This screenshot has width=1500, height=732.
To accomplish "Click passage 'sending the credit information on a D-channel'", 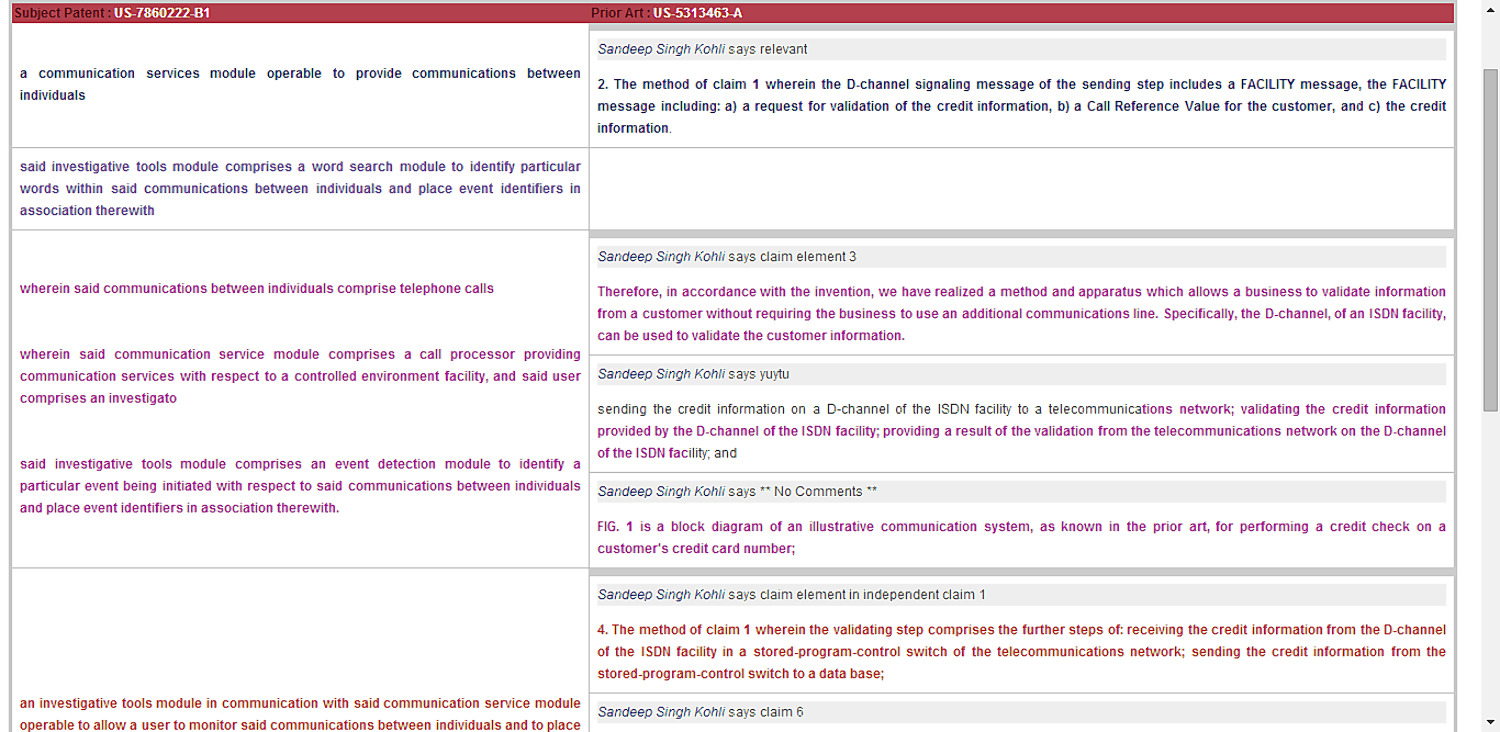I will point(1021,431).
